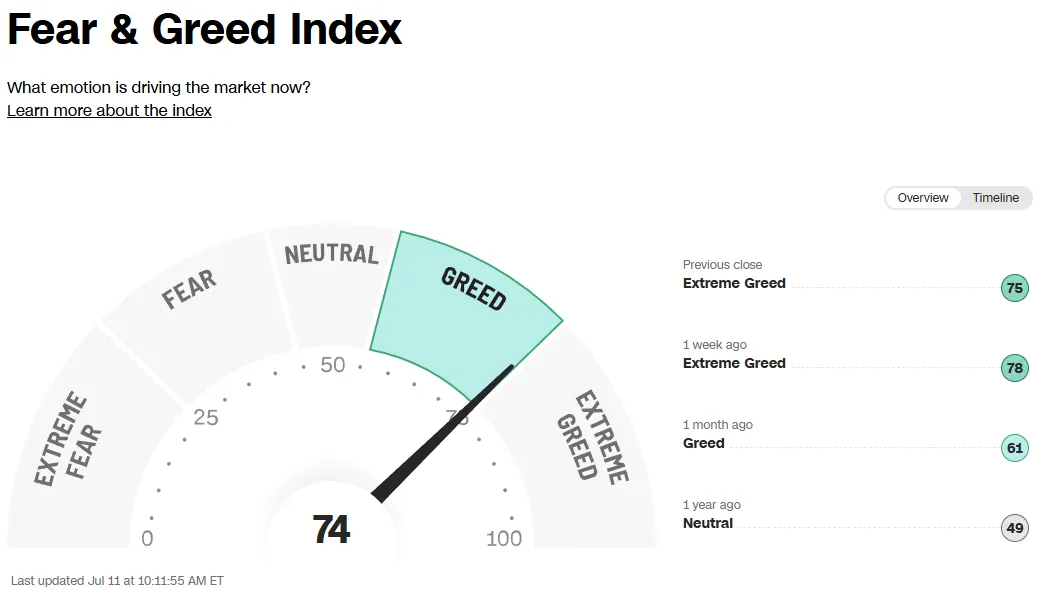Click the Extreme Fear gauge segment
Screen dimensions: 1060x600
point(70,440)
